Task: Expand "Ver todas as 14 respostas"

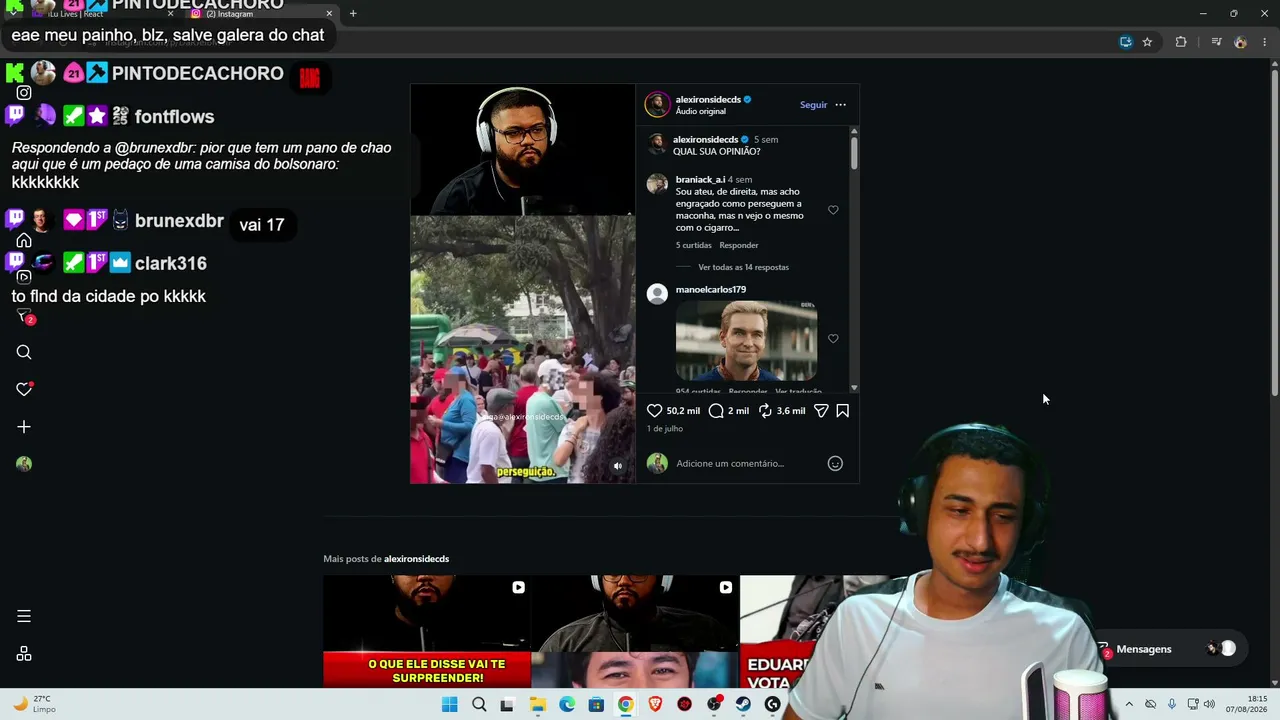Action: tap(743, 268)
